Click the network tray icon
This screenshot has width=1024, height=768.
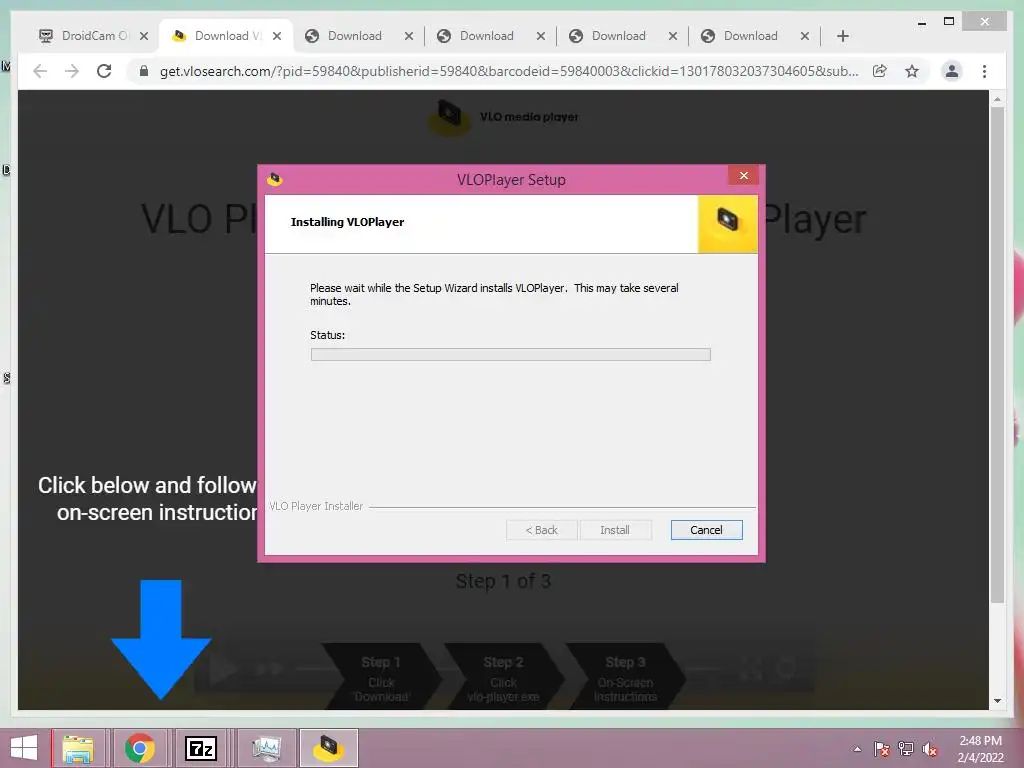coord(906,749)
